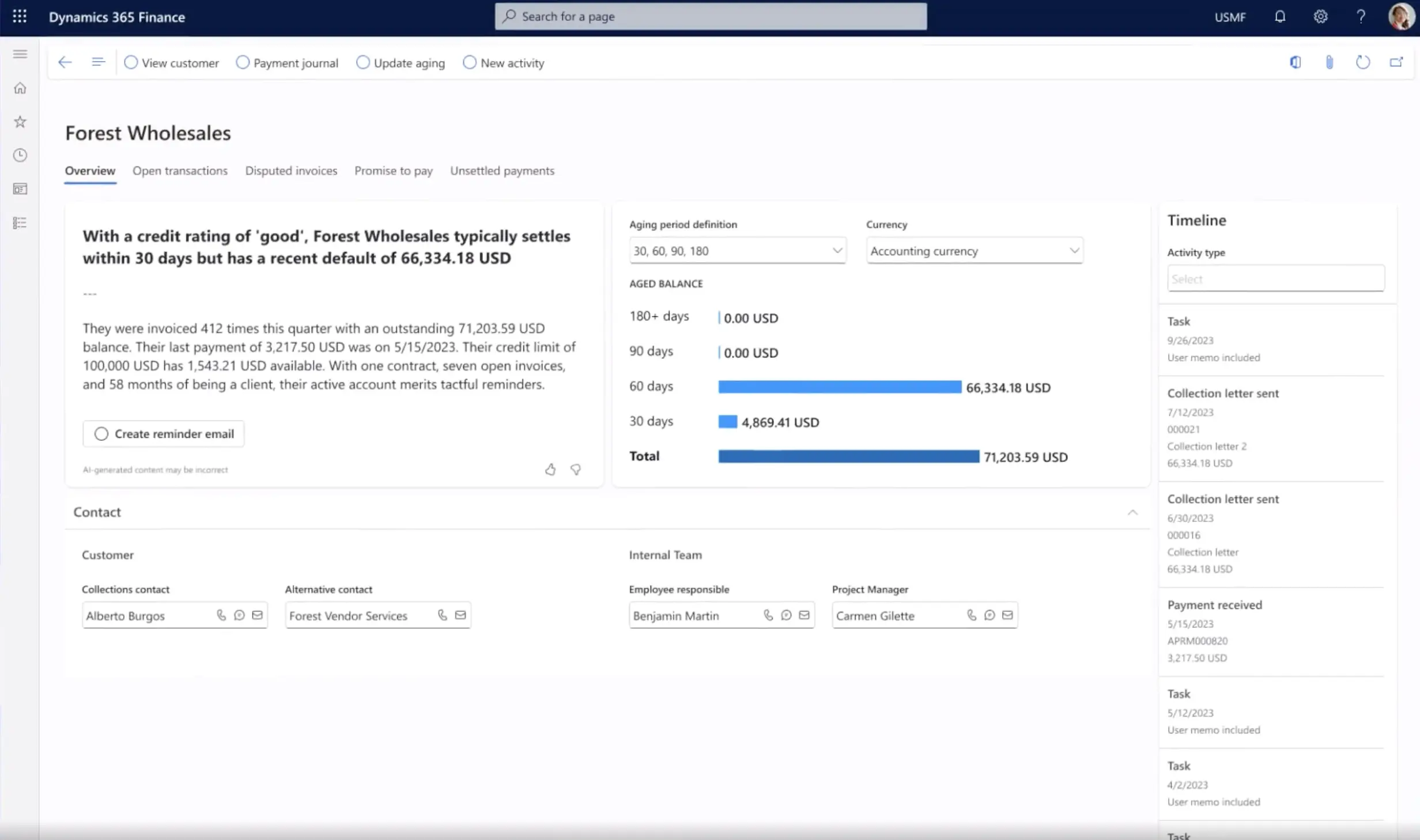Click Dynamics 365 Finance title

tap(117, 17)
